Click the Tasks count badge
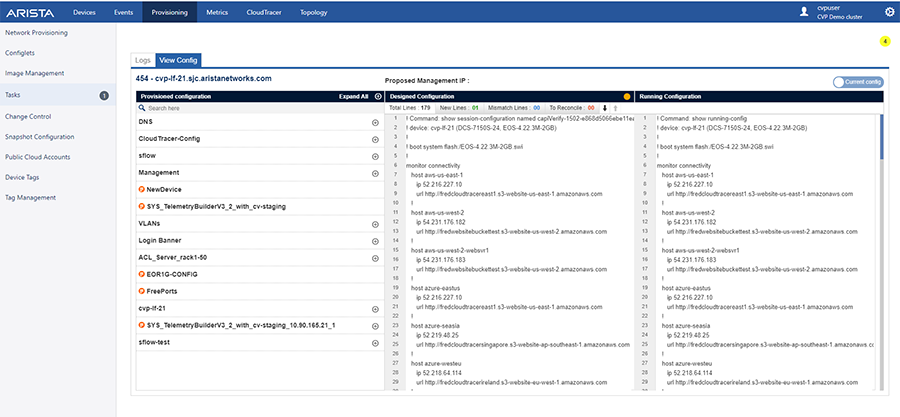900x417 pixels. [104, 95]
